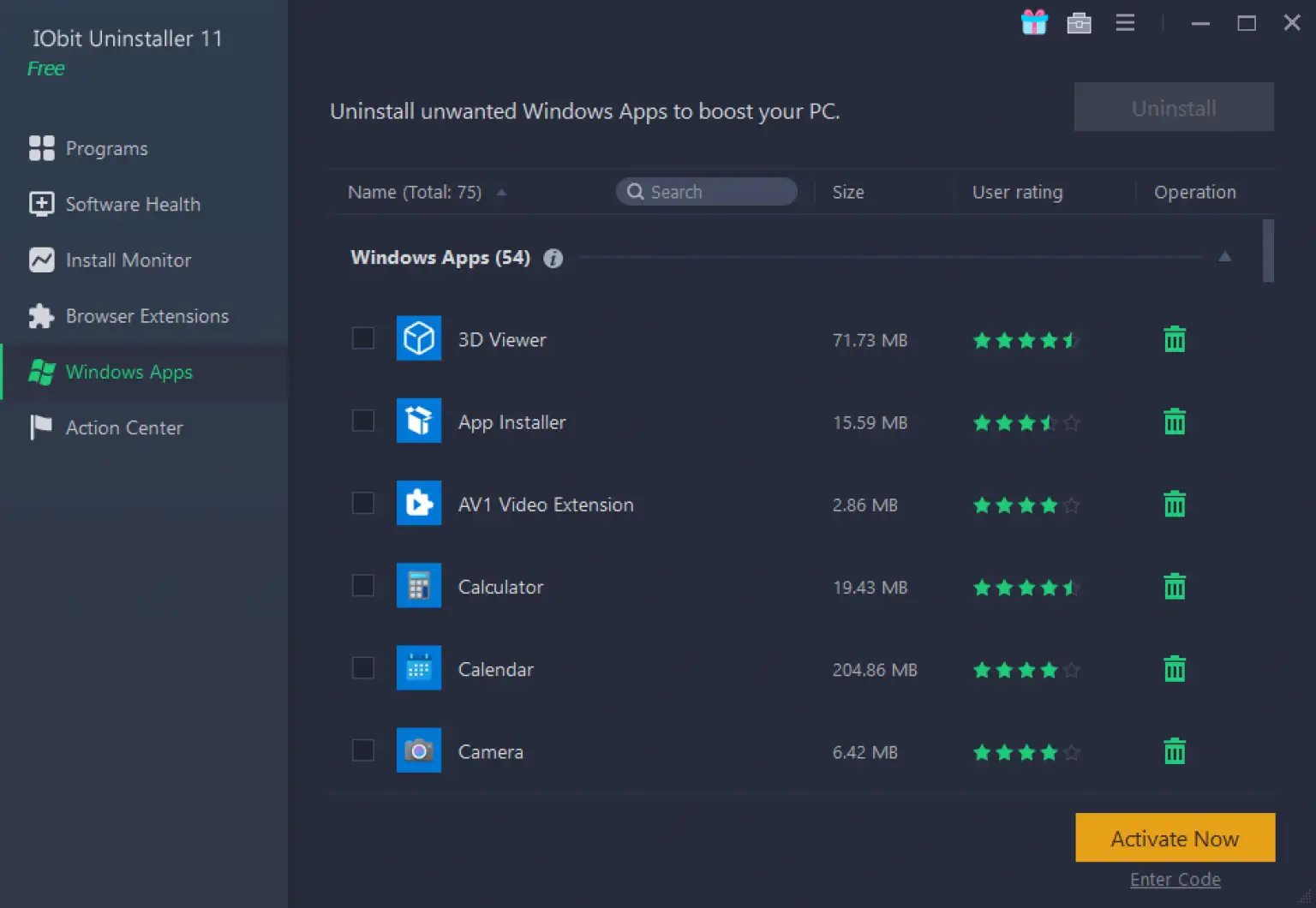Click the Action Center flag icon

click(41, 427)
